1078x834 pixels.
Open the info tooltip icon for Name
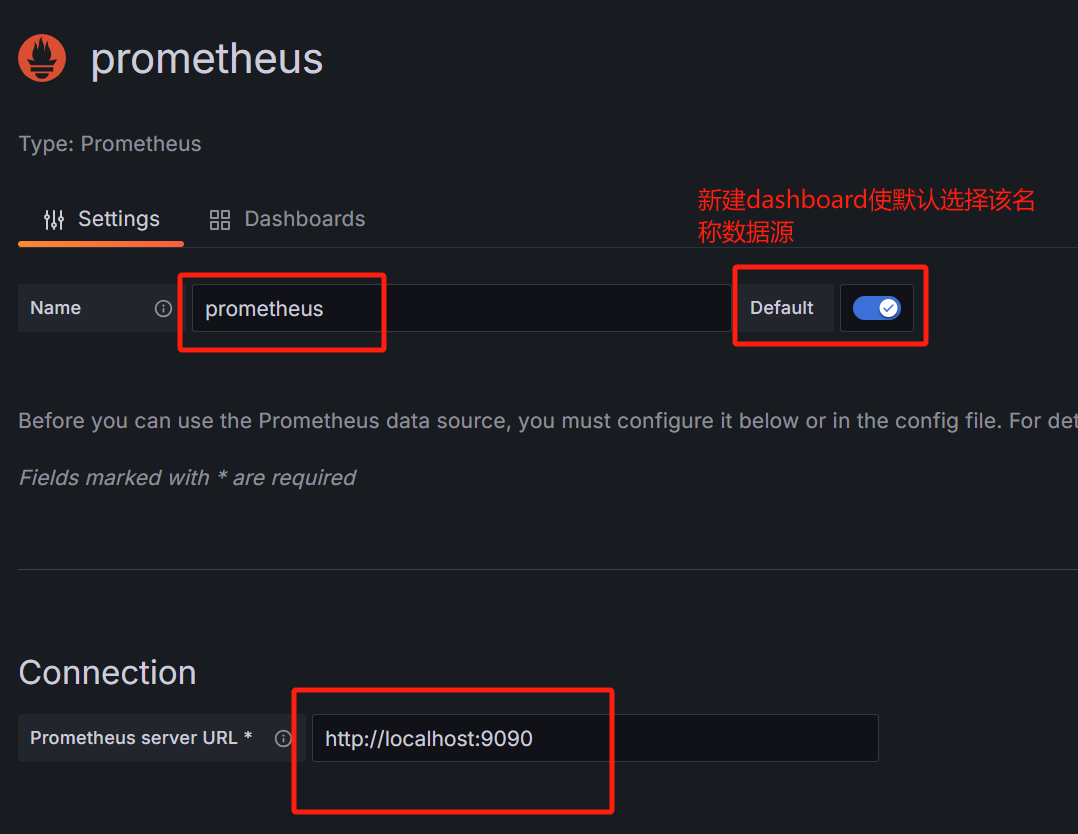click(163, 308)
